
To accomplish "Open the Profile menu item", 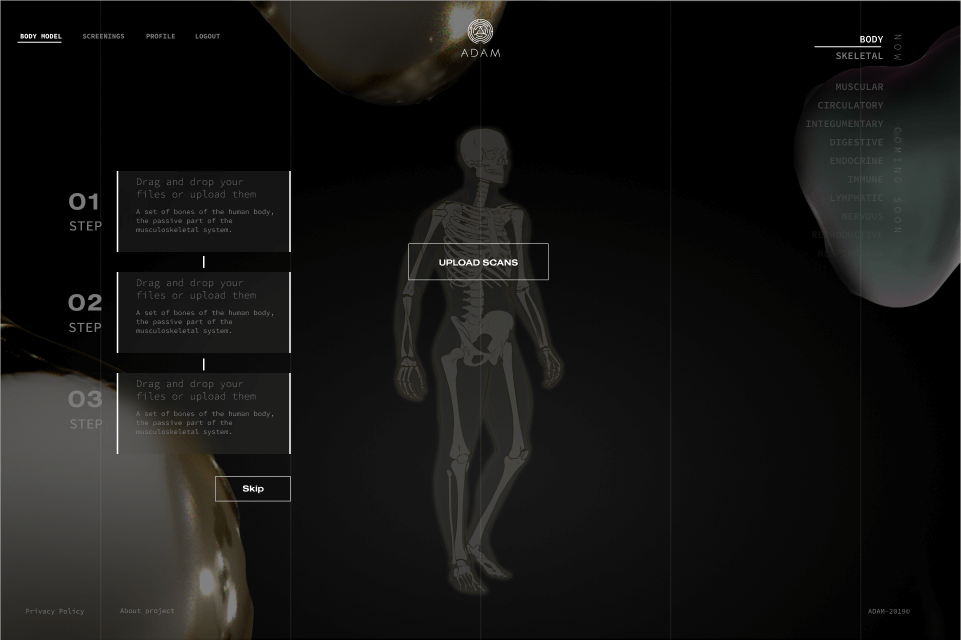I will click(x=161, y=36).
